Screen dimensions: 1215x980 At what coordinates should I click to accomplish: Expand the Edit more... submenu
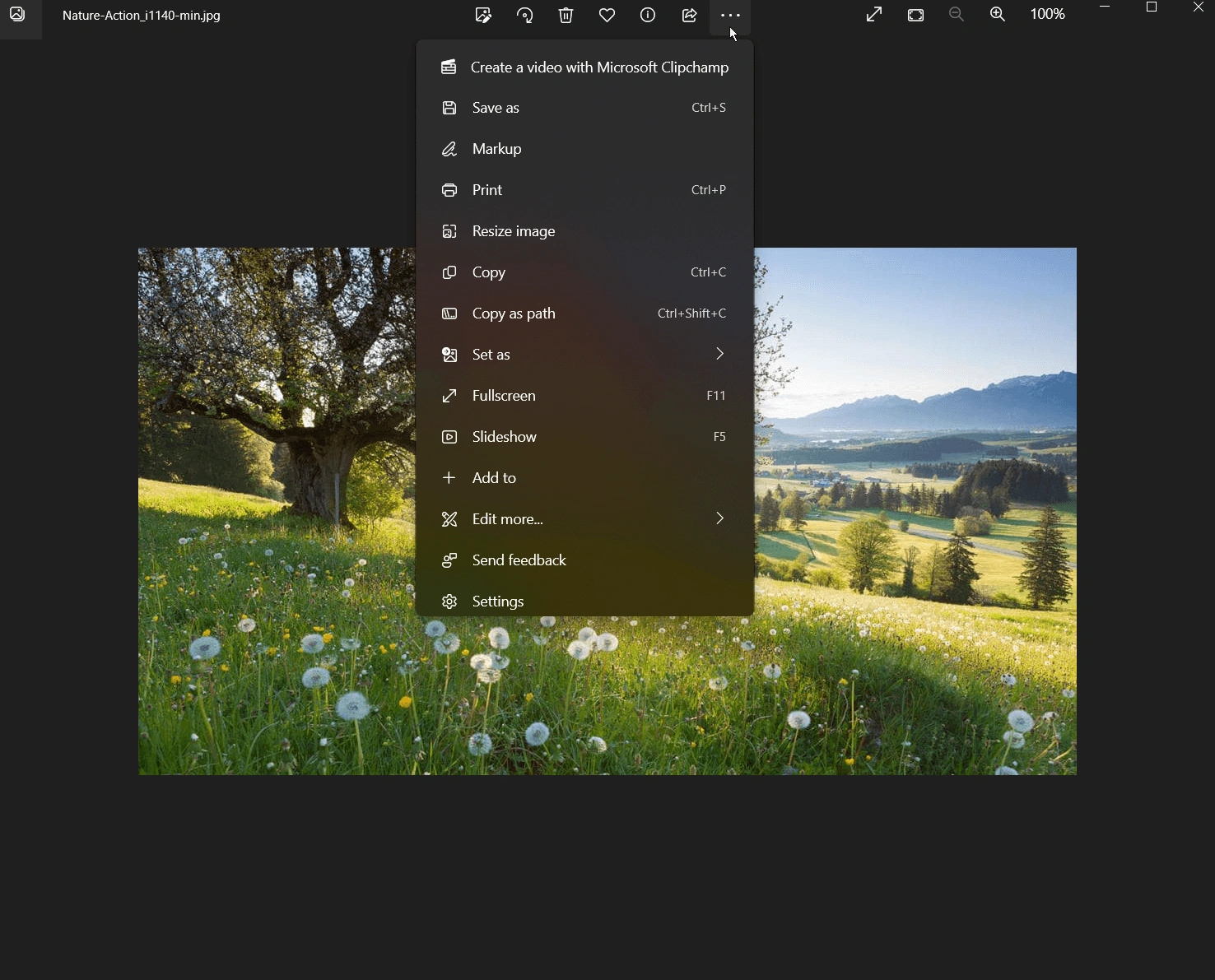(584, 519)
